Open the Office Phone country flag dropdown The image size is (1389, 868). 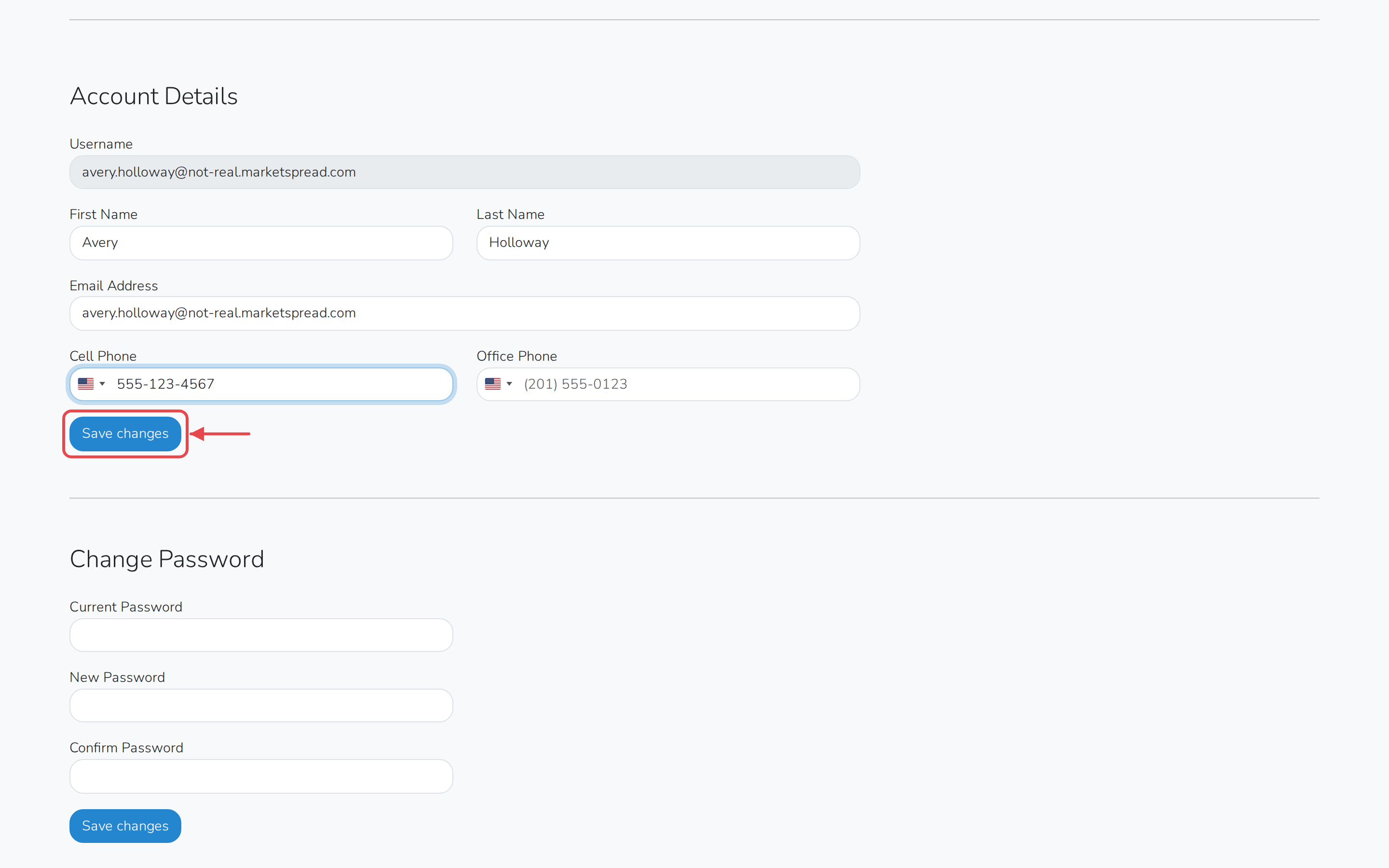pos(498,384)
